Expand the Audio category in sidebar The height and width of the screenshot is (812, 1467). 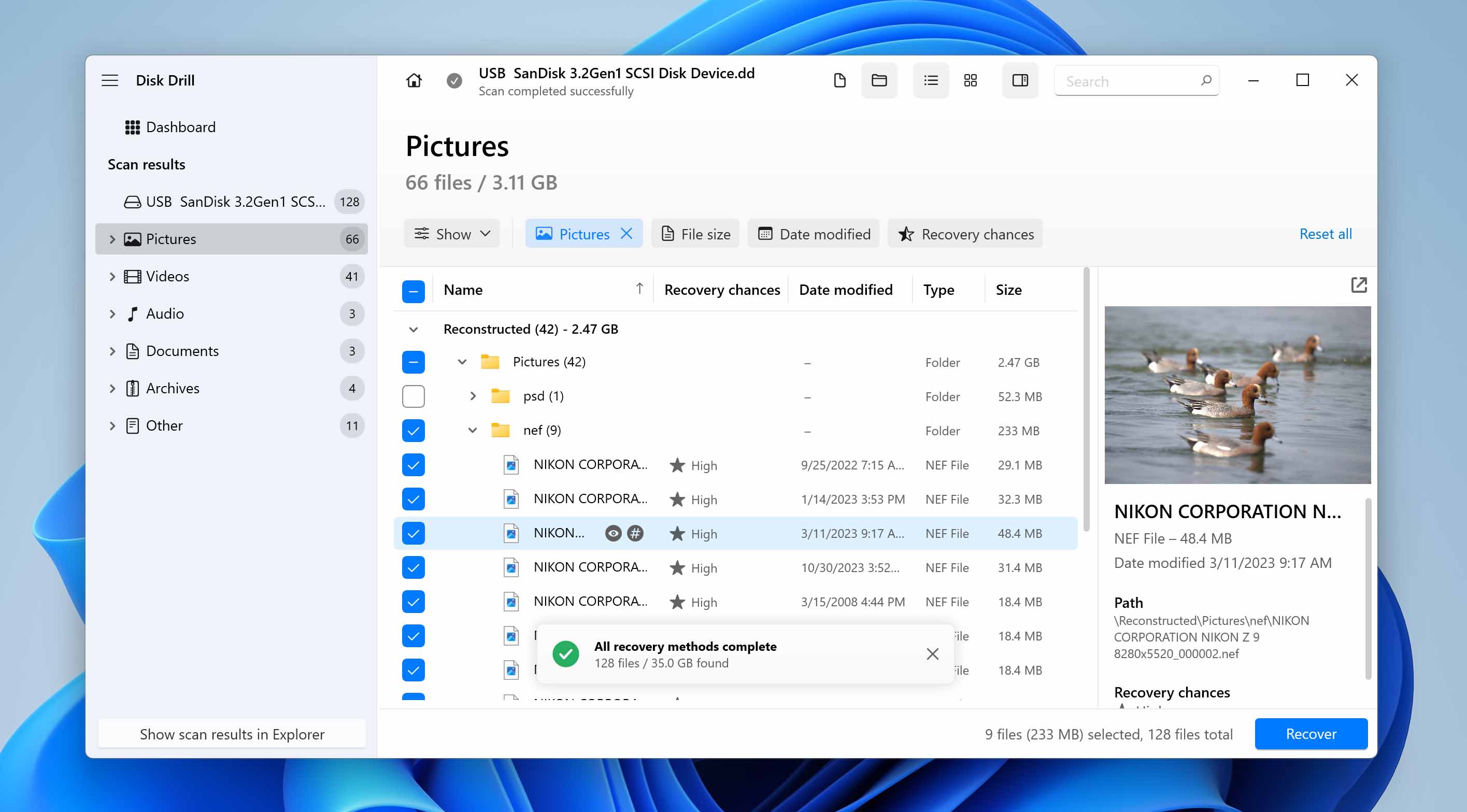(x=112, y=314)
